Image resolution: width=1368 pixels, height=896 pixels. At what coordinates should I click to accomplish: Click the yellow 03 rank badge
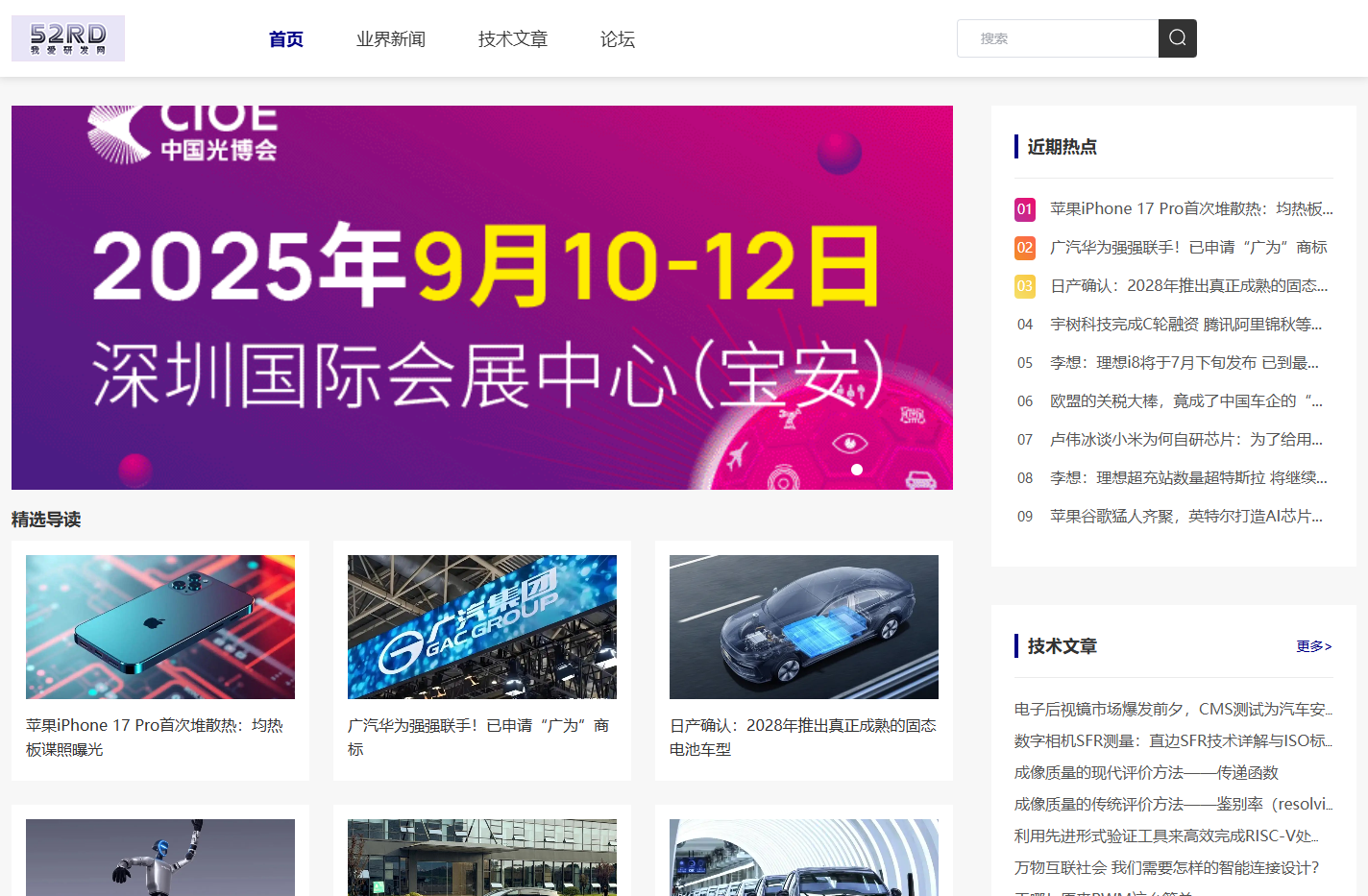(1025, 285)
